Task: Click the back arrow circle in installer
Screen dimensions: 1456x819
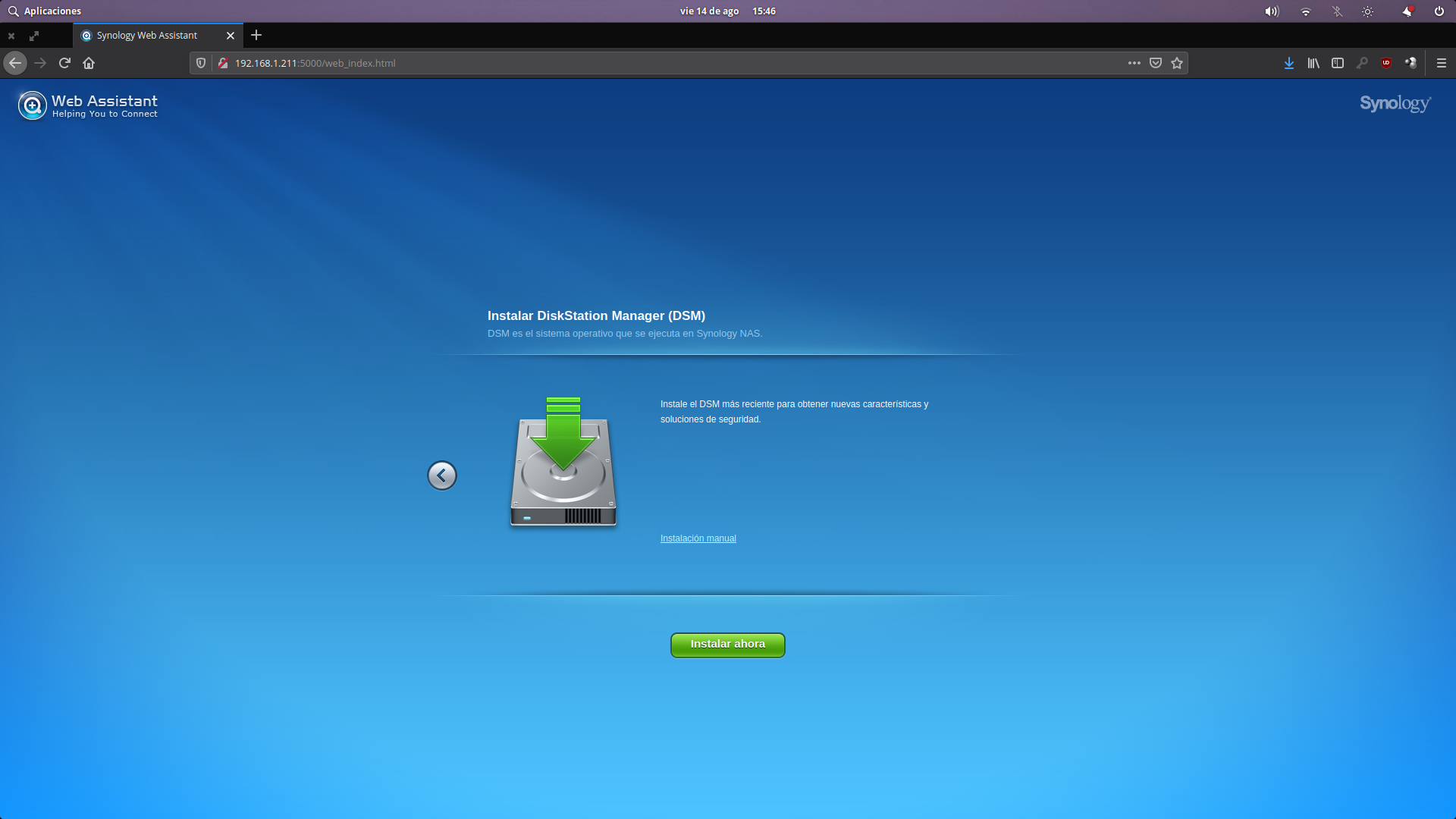Action: coord(441,475)
